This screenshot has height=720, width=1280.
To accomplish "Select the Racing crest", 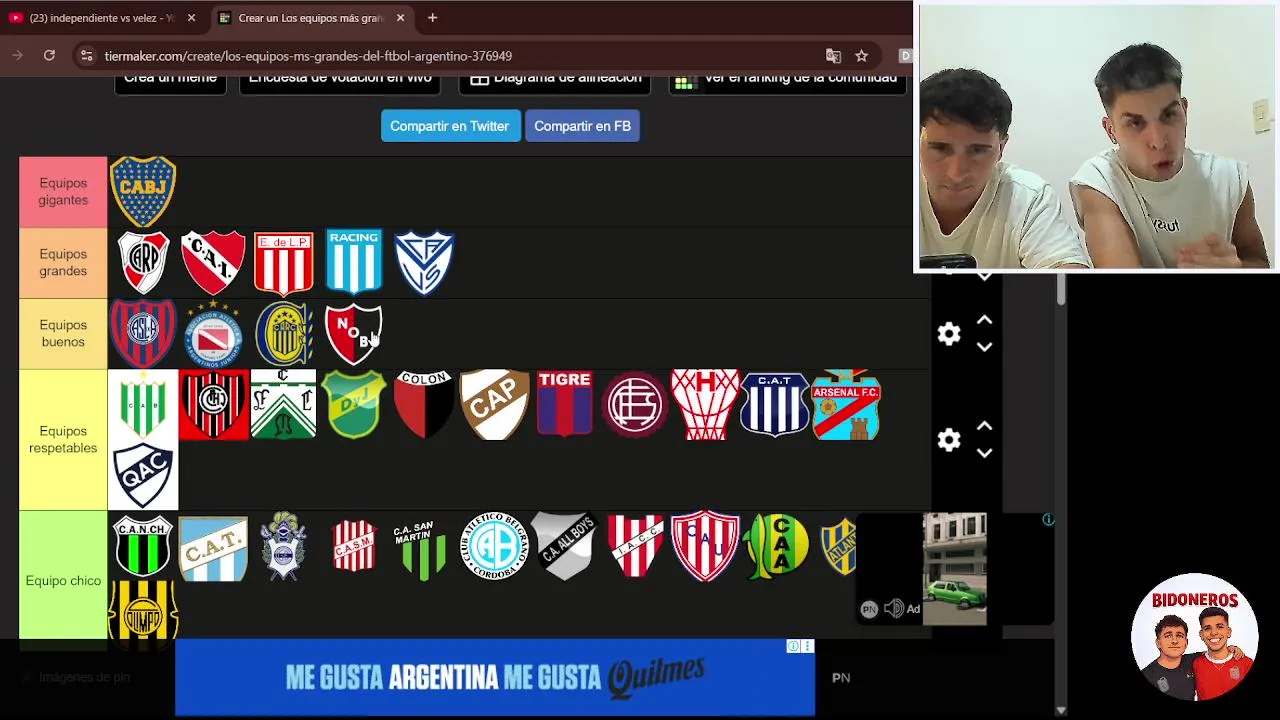I will 354,262.
